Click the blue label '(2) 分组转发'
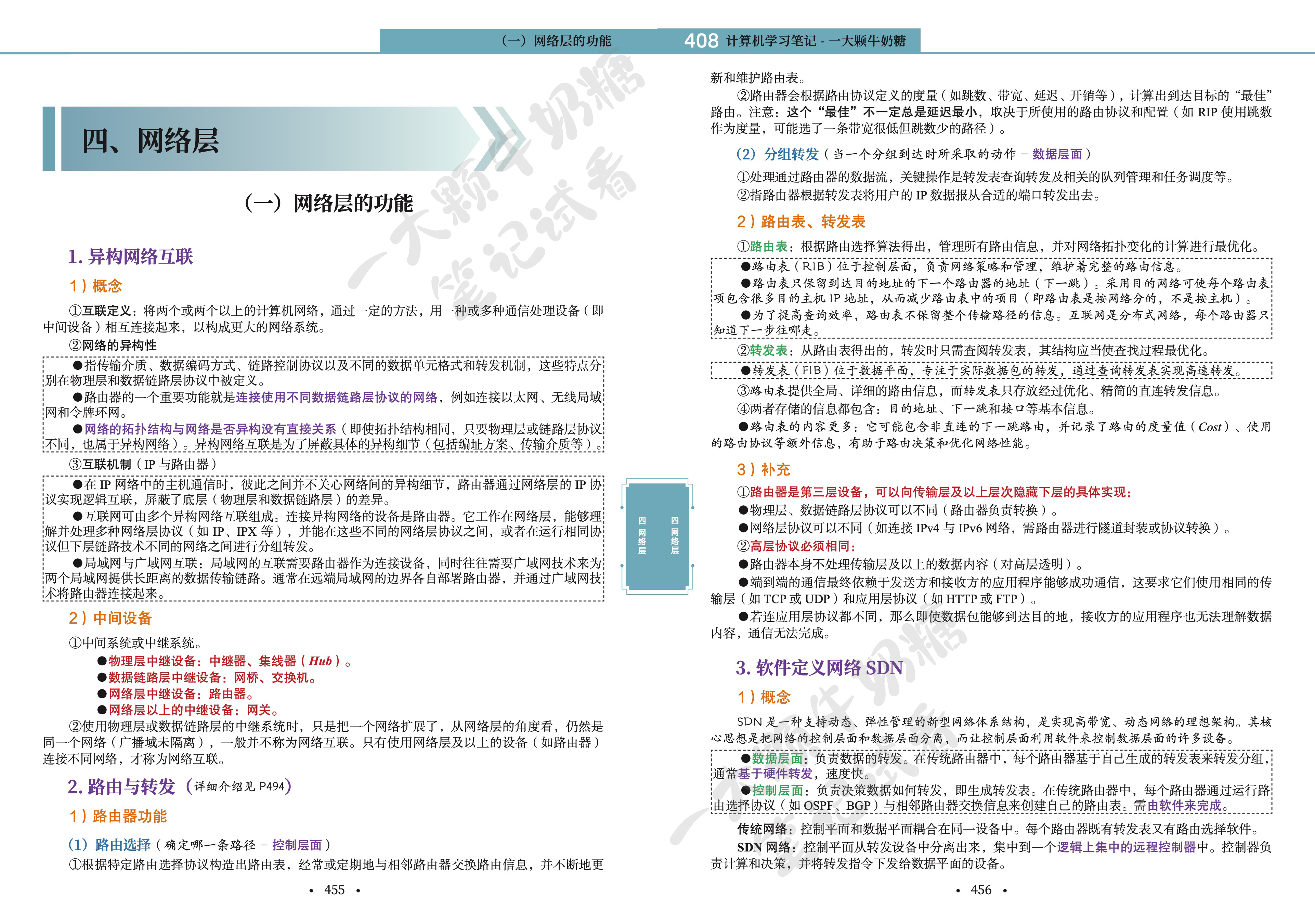The width and height of the screenshot is (1315, 924). coord(778,154)
